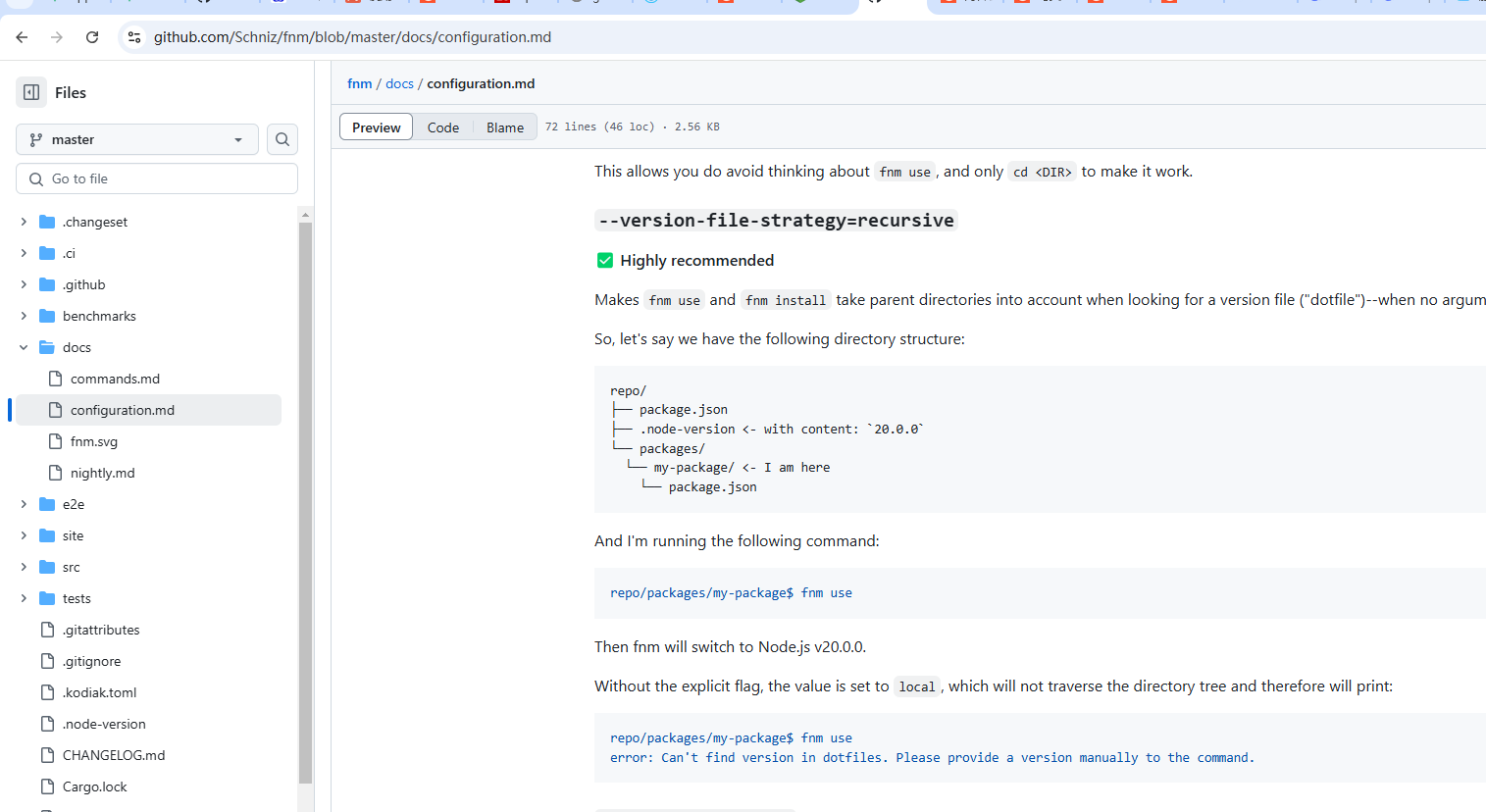Viewport: 1486px width, 812px height.
Task: Open .node-version in file tree
Action: tap(104, 724)
